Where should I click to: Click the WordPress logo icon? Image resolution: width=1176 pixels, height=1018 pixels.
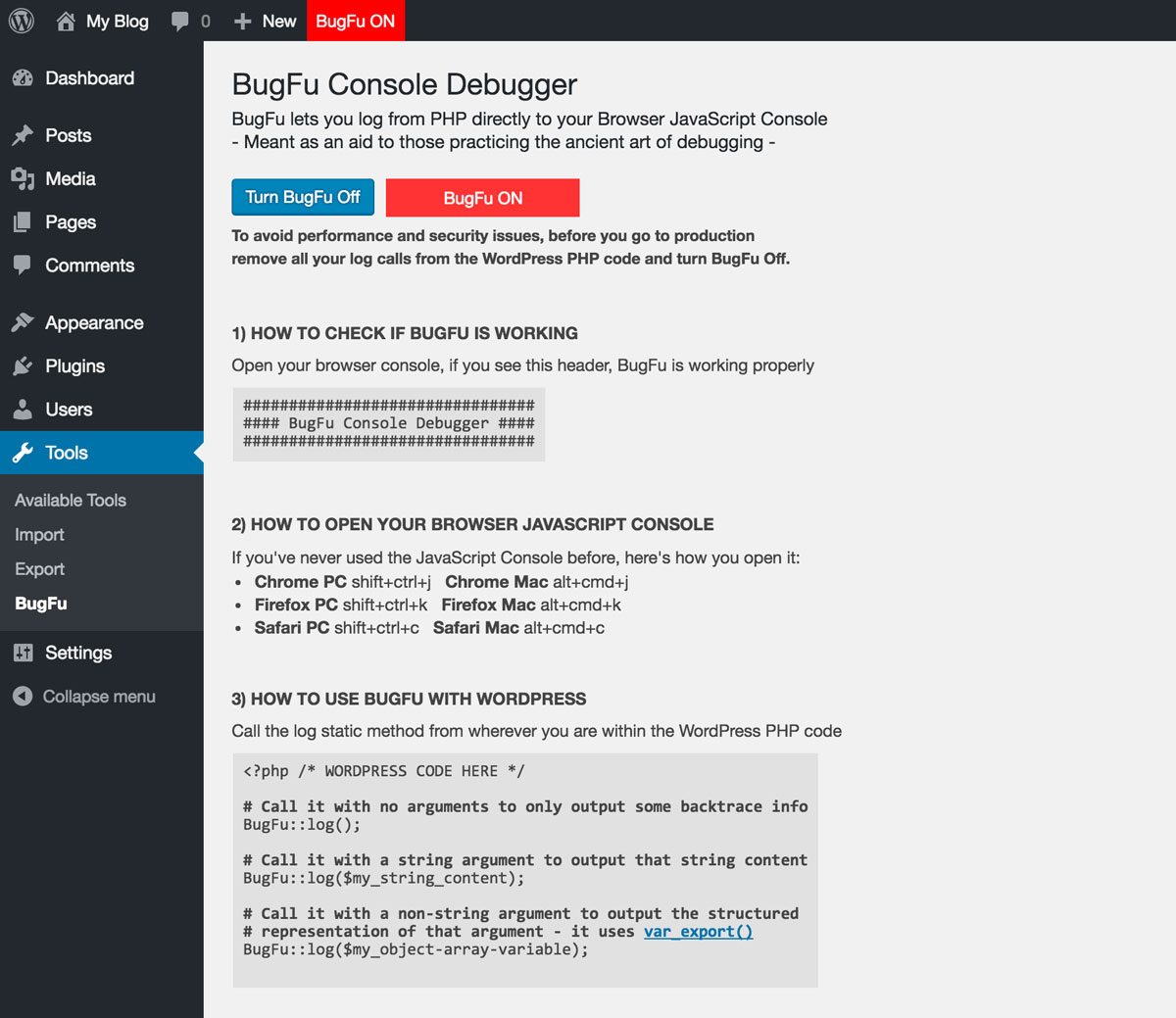(22, 21)
